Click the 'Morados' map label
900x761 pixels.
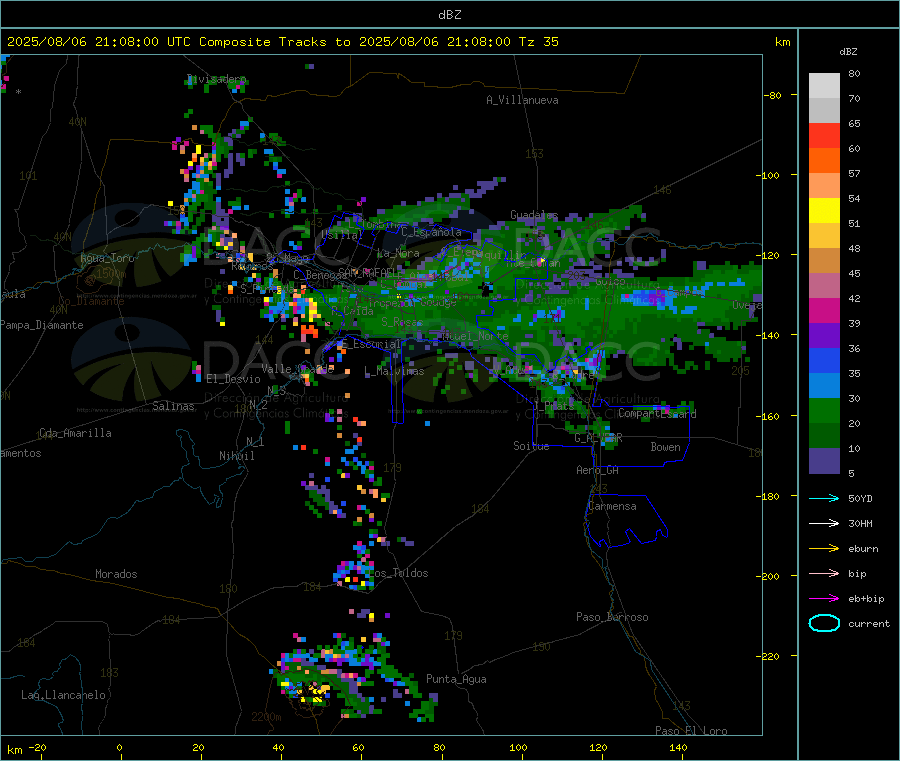click(116, 574)
